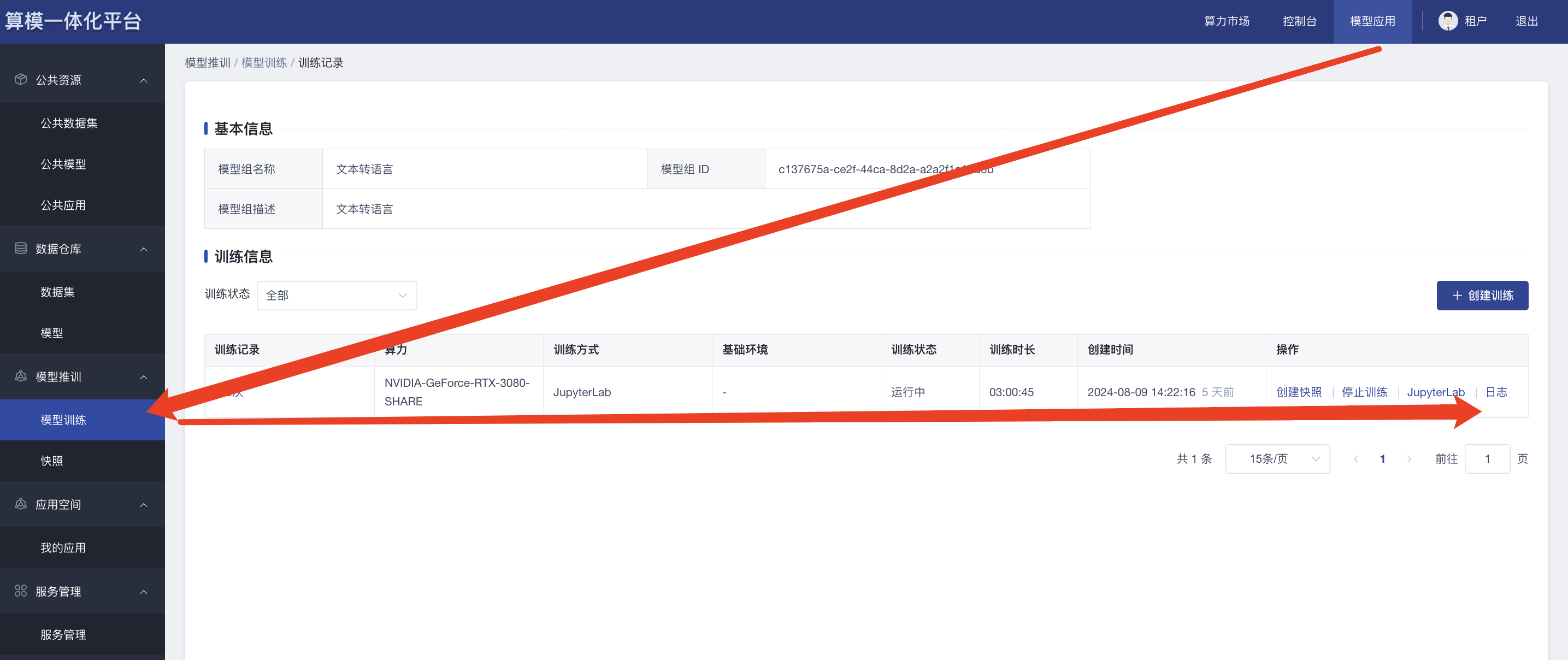This screenshot has width=1568, height=660.
Task: Collapse the 数据仓库 section chevron
Action: click(144, 249)
